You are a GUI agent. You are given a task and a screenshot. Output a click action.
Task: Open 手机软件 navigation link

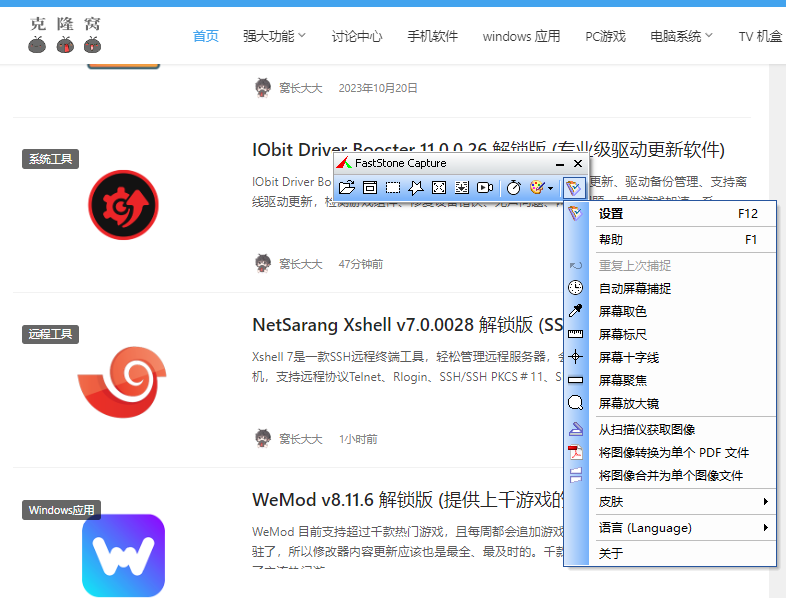click(432, 36)
